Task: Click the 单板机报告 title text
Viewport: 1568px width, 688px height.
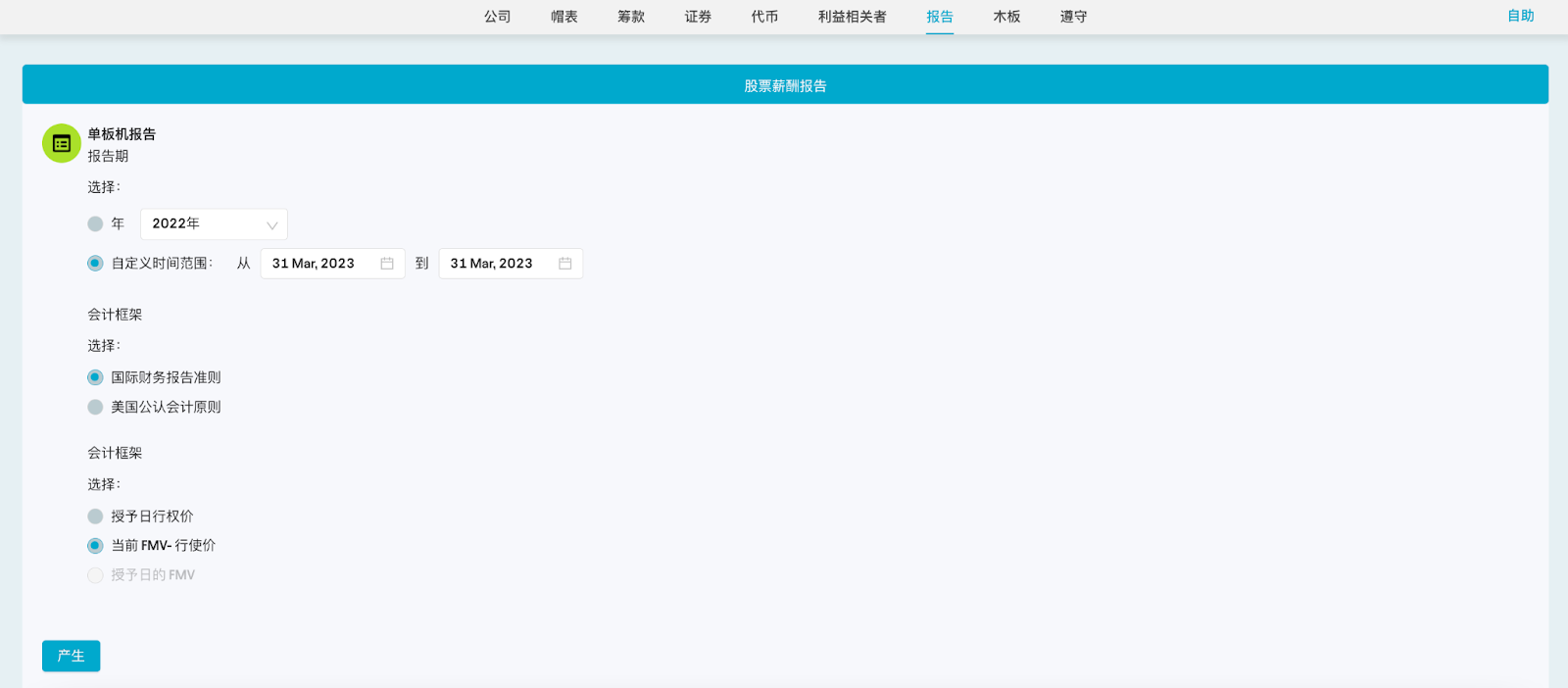Action: pyautogui.click(x=122, y=134)
